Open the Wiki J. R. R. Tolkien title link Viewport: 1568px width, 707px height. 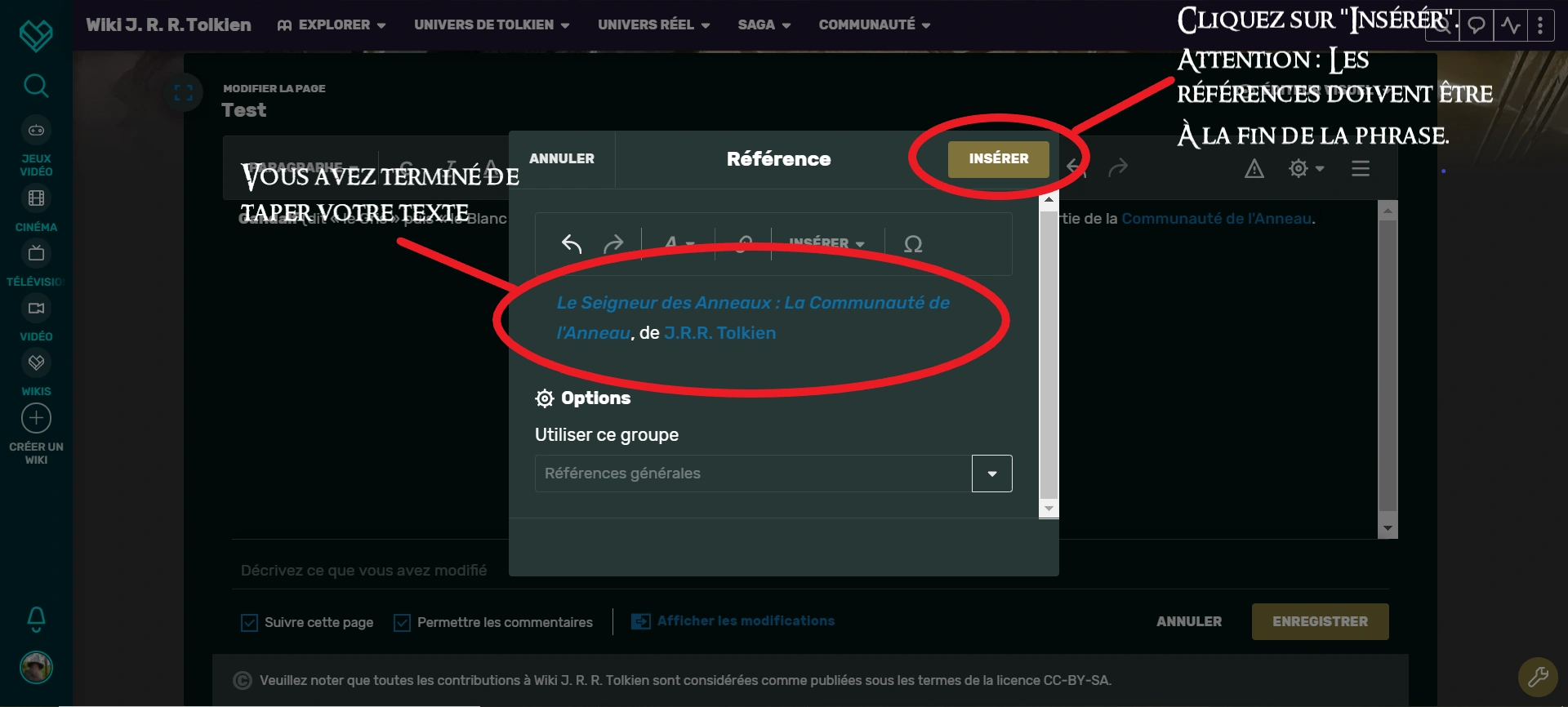169,25
